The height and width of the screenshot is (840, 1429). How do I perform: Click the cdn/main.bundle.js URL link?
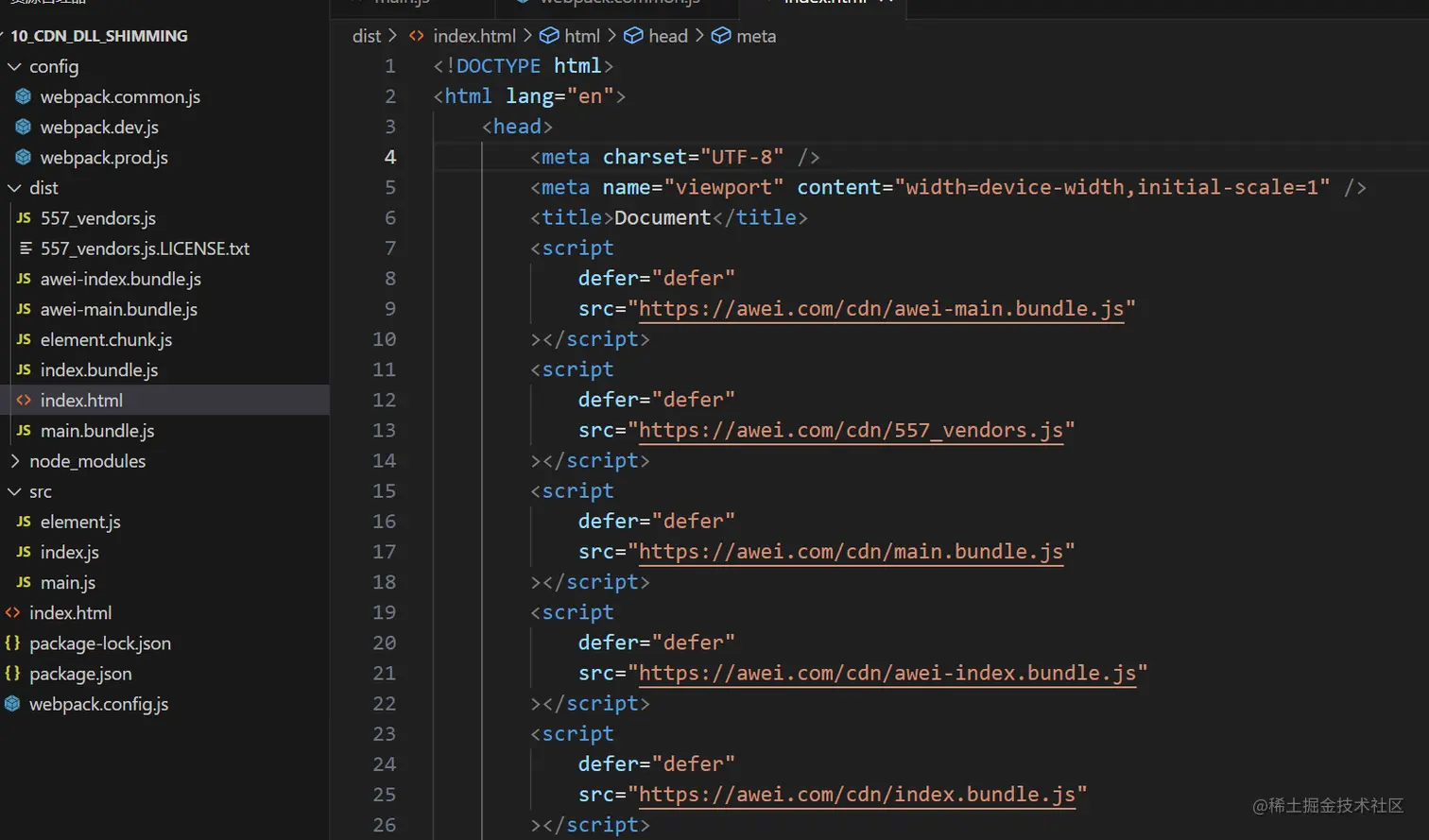[x=851, y=552]
